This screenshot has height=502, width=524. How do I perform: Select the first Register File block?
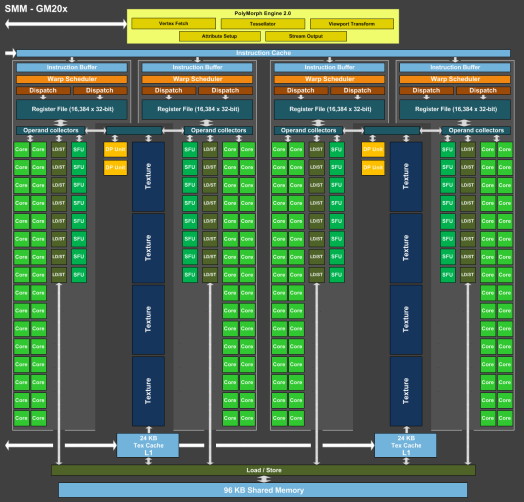(x=72, y=109)
